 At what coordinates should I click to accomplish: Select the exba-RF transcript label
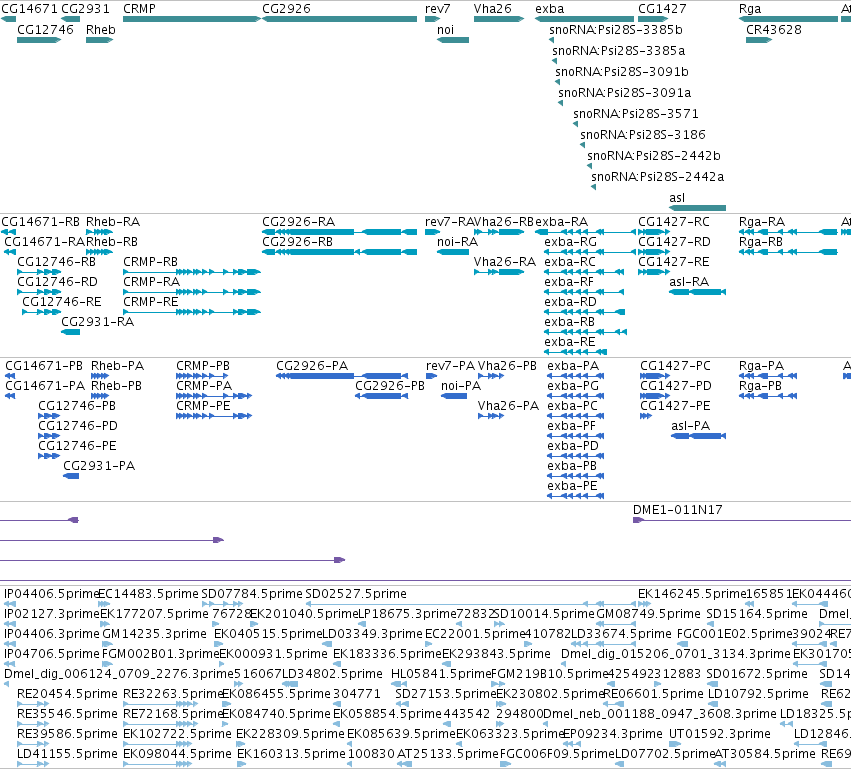[569, 282]
